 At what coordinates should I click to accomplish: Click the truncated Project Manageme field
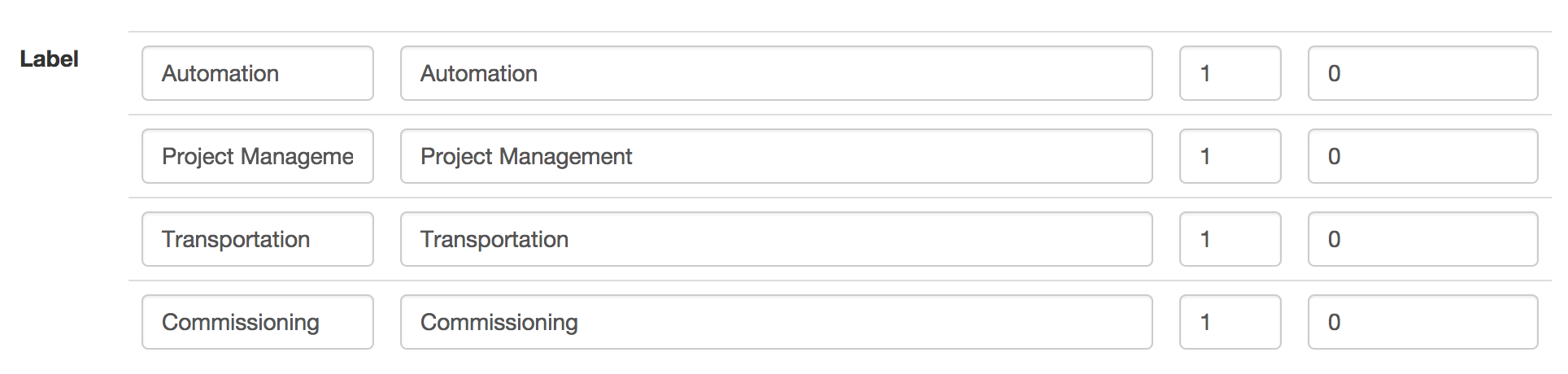click(x=258, y=156)
